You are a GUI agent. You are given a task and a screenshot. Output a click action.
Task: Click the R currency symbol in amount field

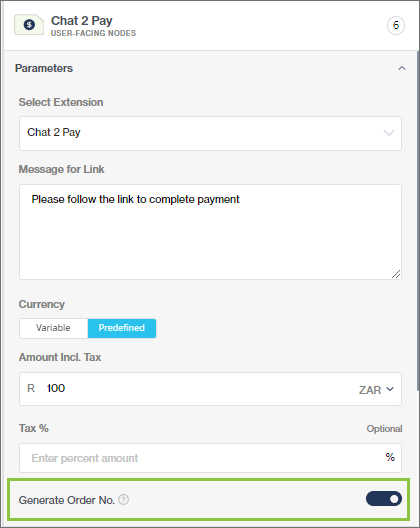click(x=31, y=388)
